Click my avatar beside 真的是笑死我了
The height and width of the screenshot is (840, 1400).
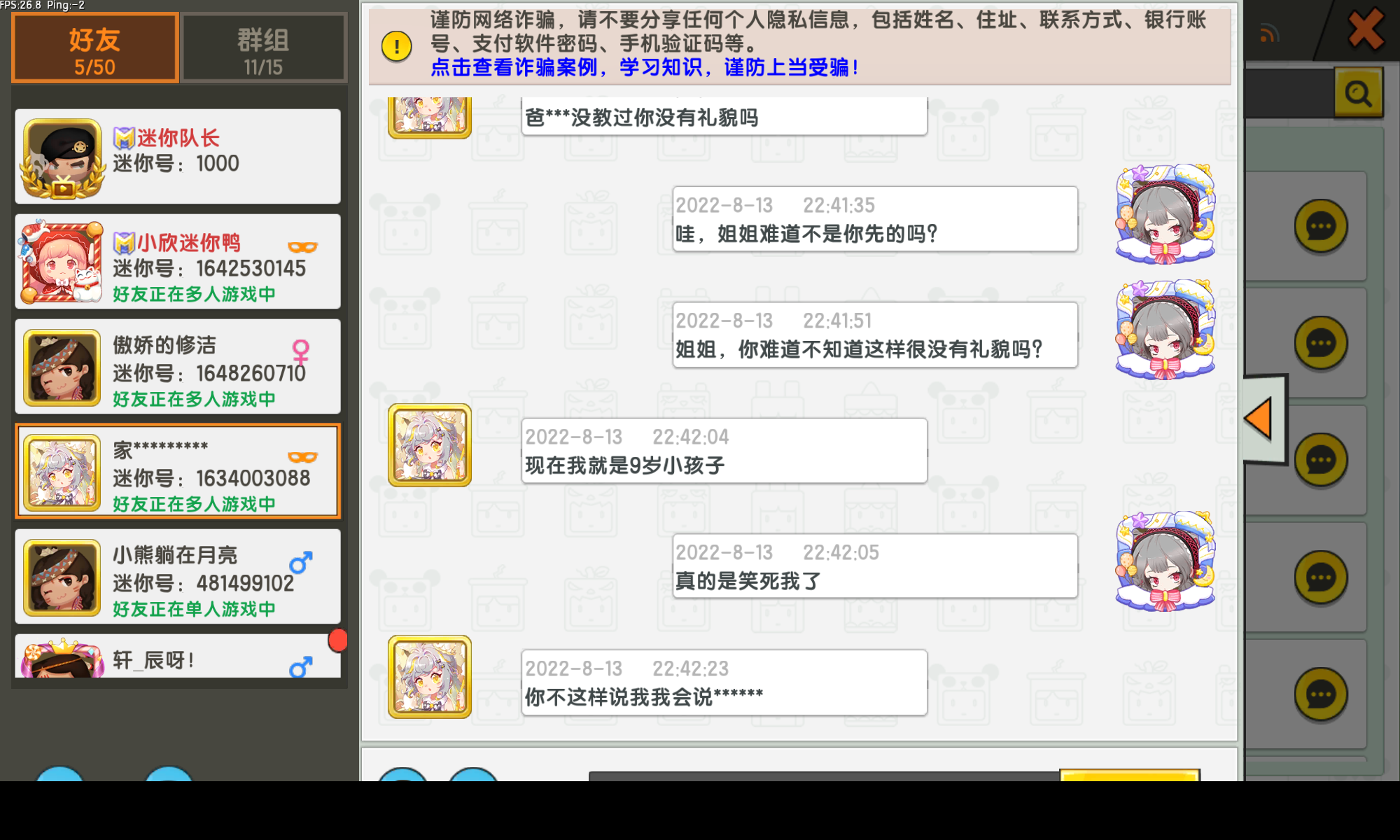pyautogui.click(x=1165, y=561)
